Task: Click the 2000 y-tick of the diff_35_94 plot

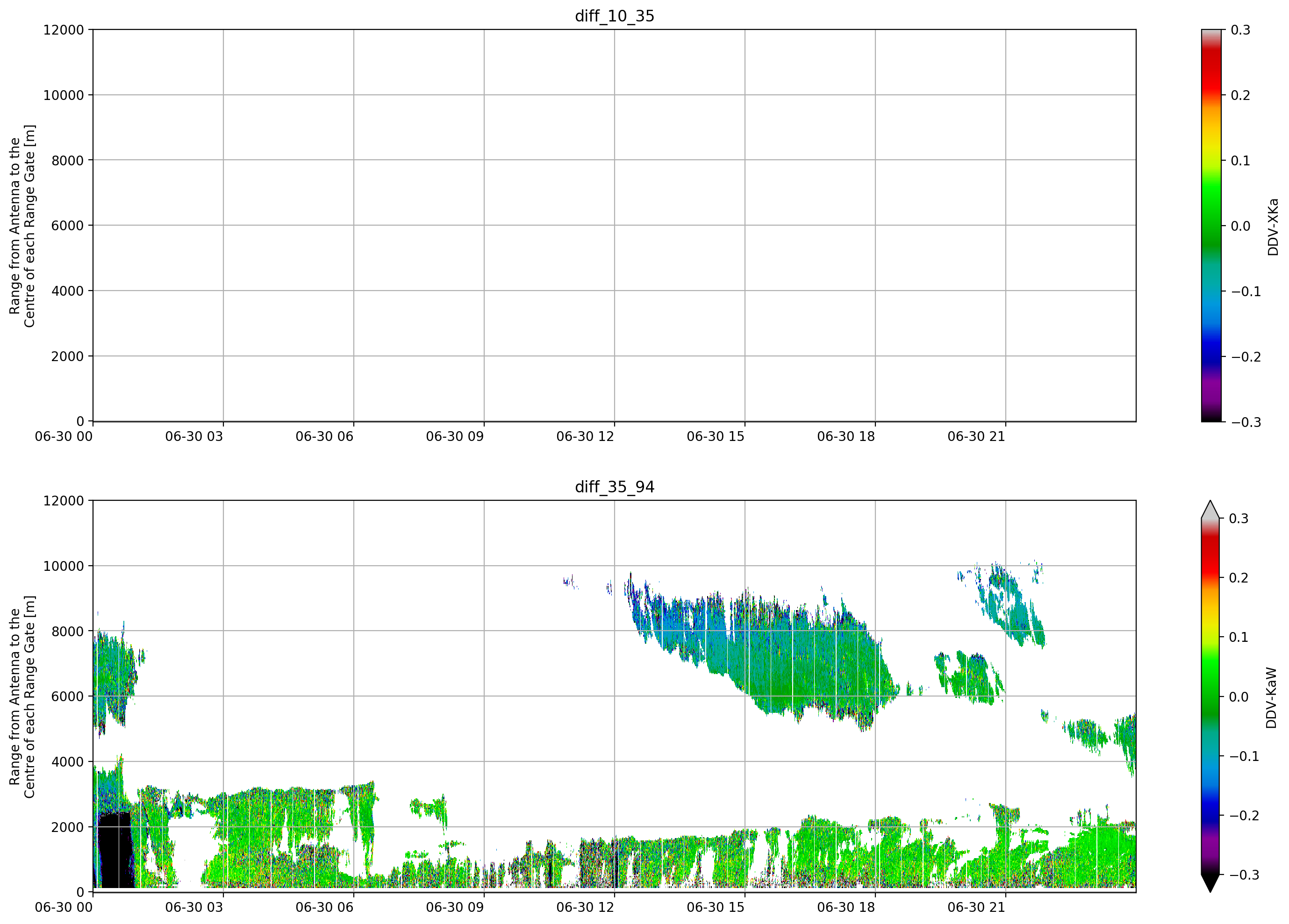Action: (68, 827)
